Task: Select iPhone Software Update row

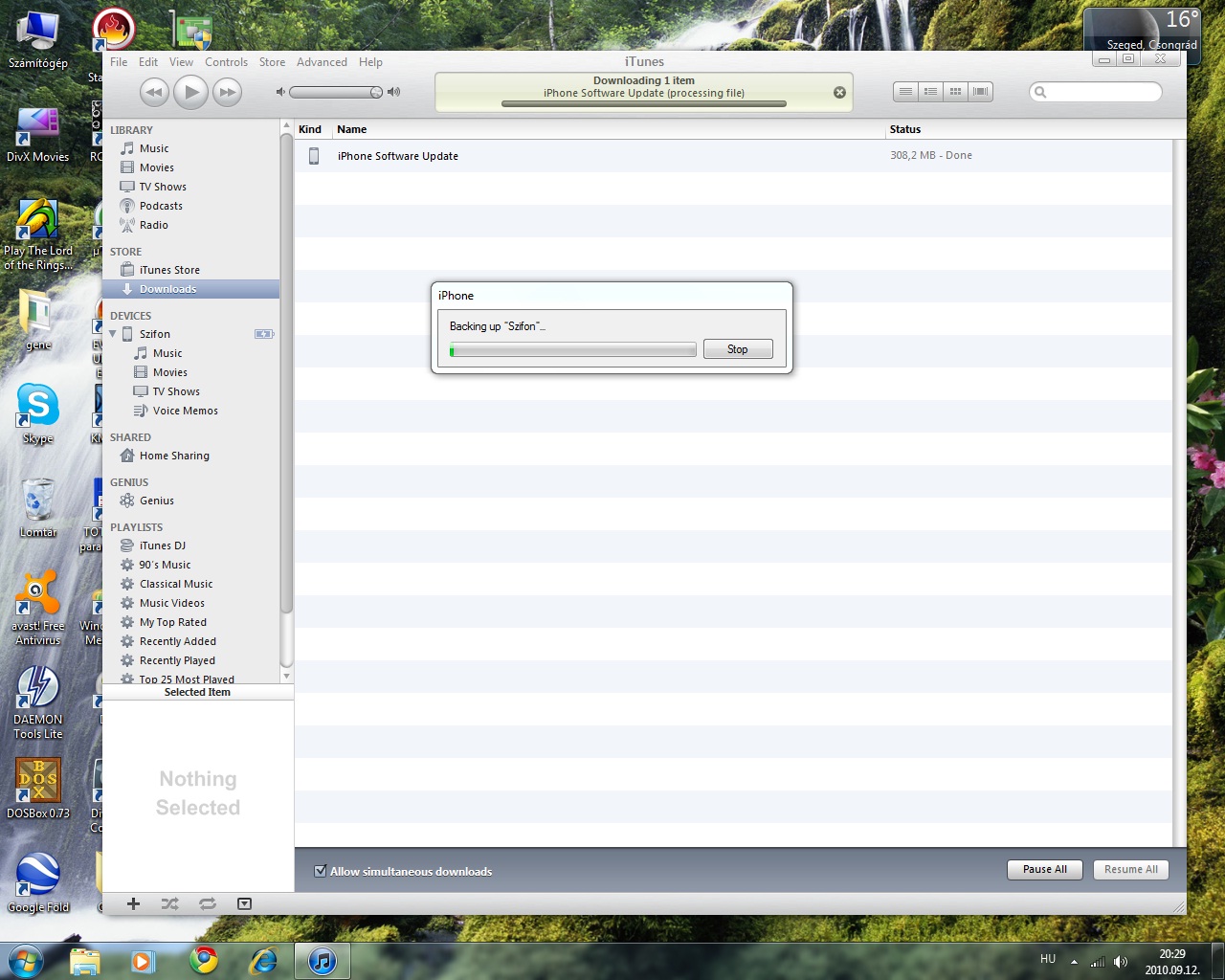Action: (733, 156)
